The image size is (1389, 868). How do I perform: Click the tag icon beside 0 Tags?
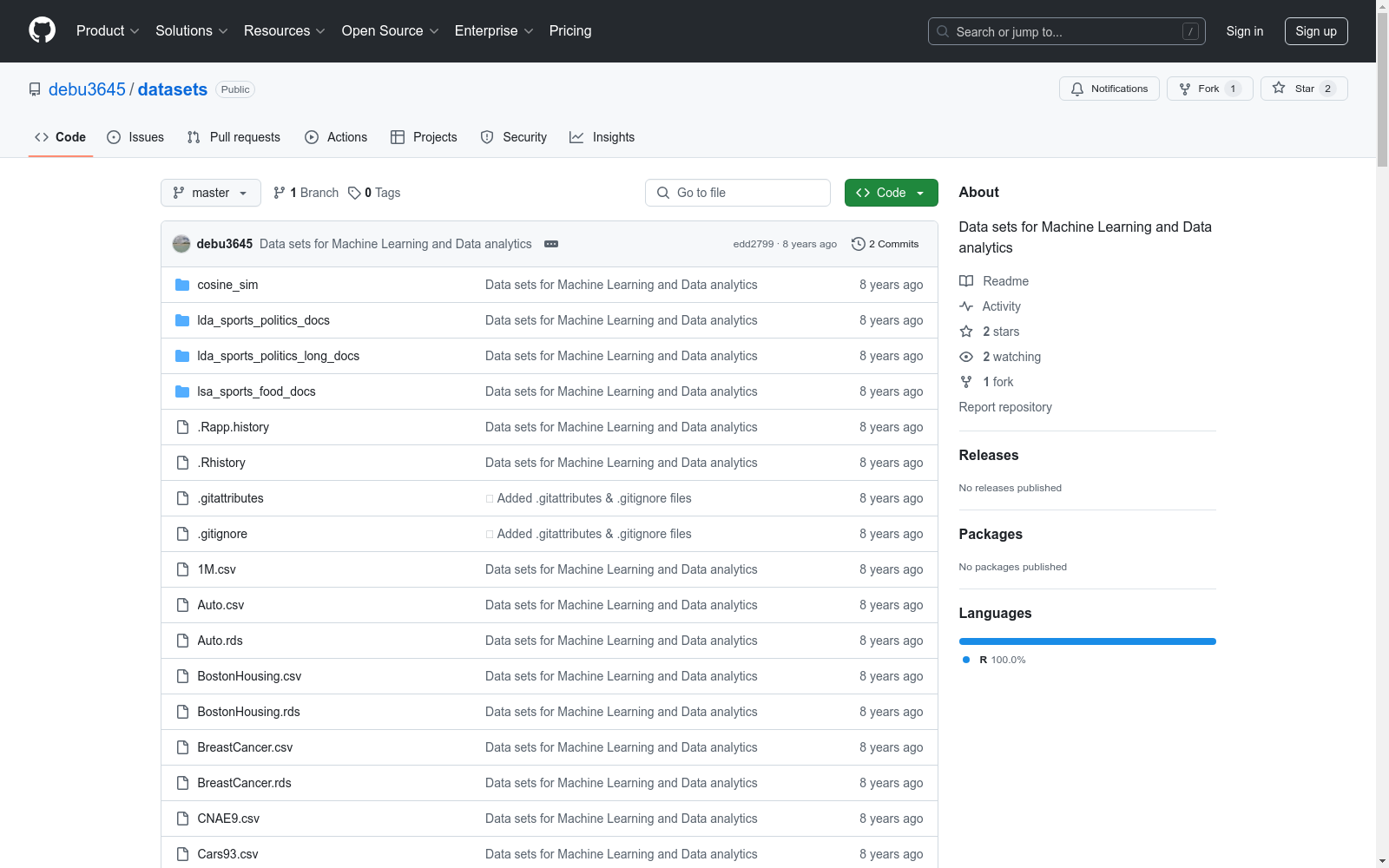pyautogui.click(x=354, y=193)
